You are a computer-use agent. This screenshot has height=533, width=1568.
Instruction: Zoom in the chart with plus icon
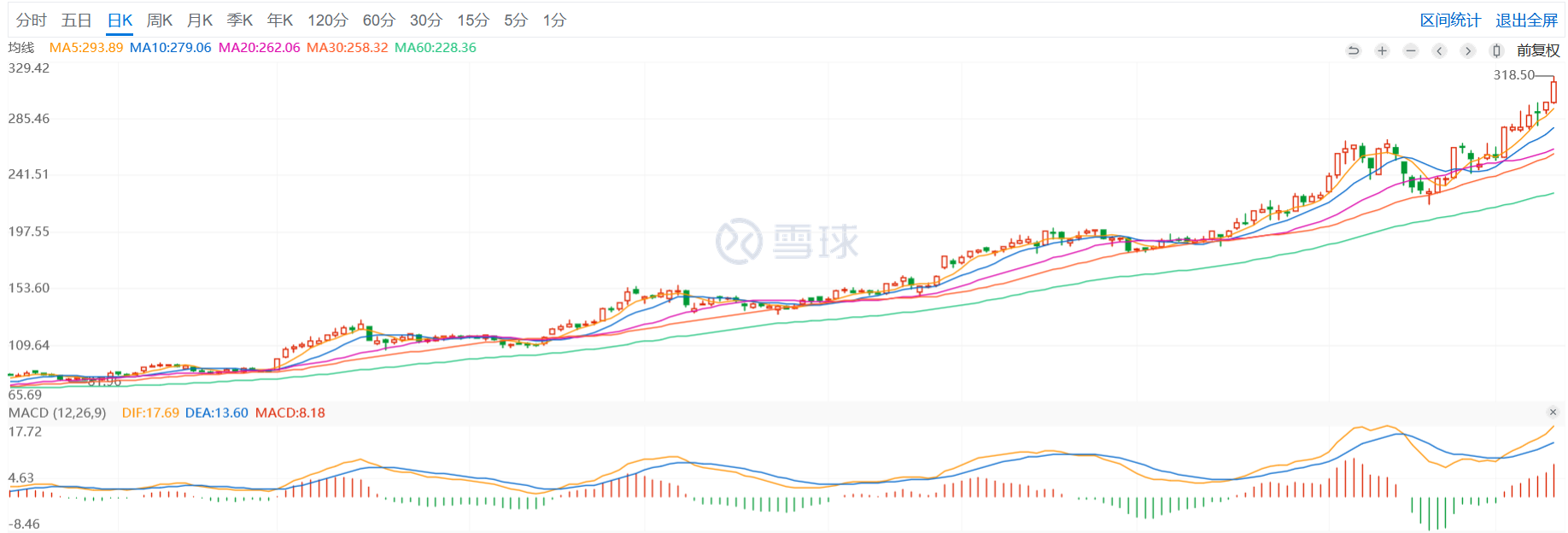pos(1382,51)
